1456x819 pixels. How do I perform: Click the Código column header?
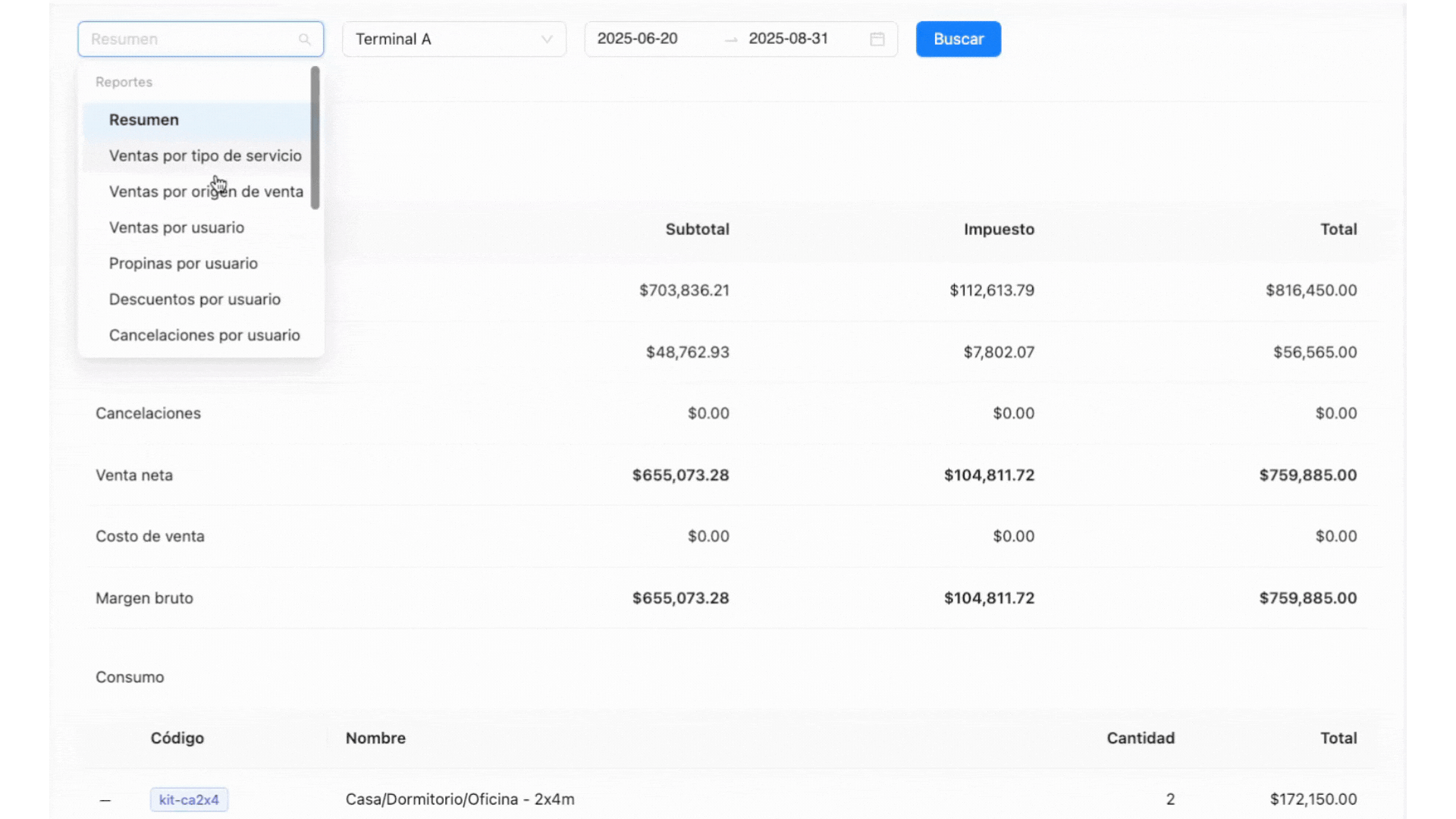(177, 738)
